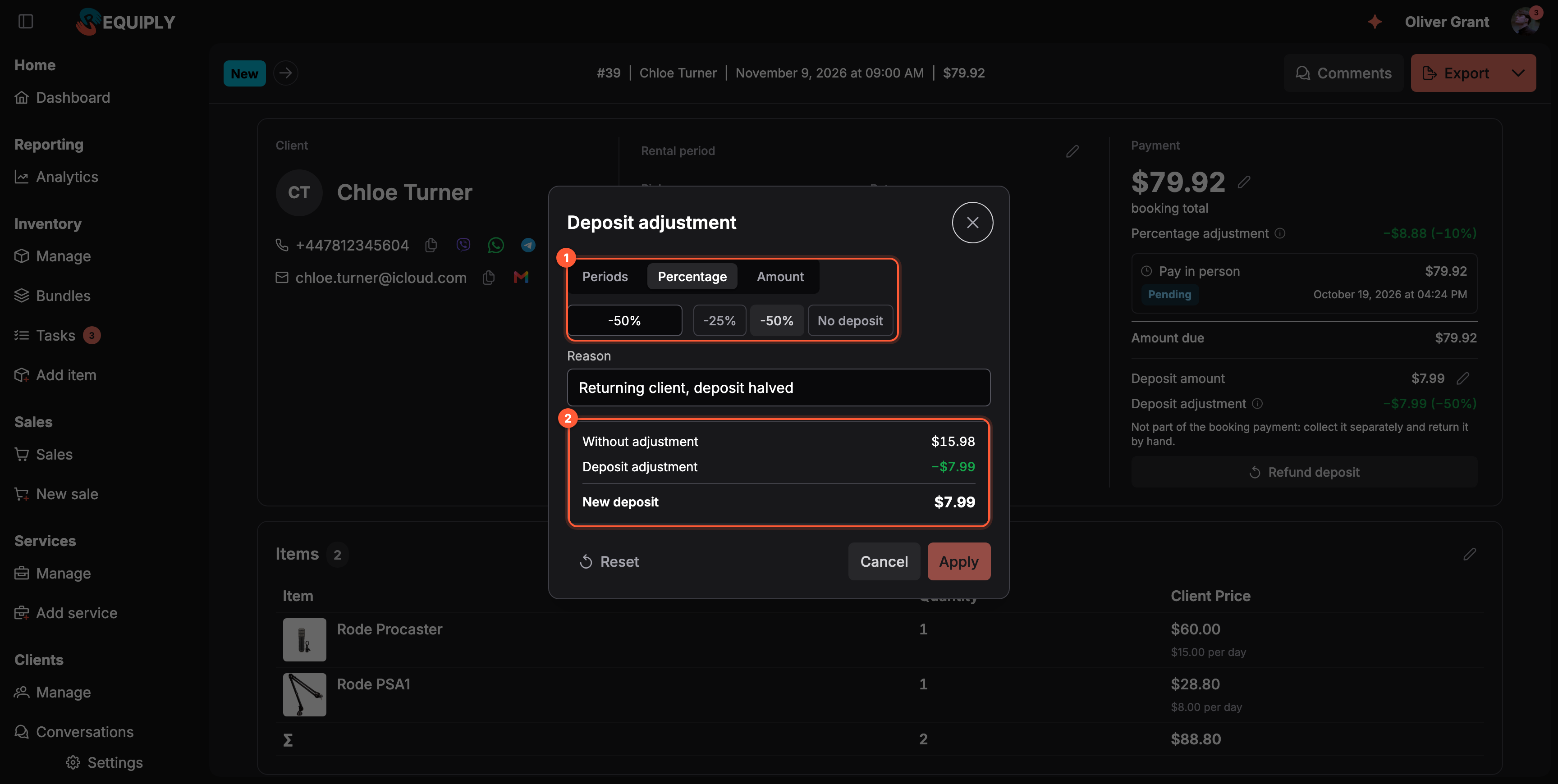1558x784 pixels.
Task: Cancel the deposit adjustment
Action: point(884,561)
